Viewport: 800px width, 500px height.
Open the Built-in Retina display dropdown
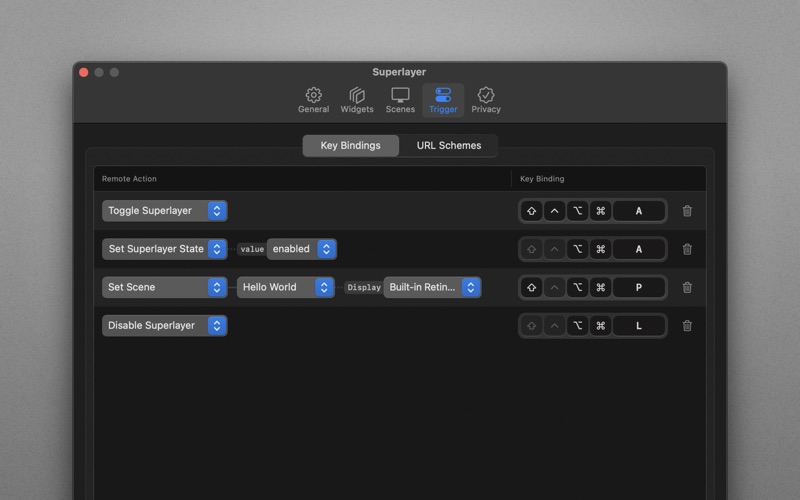click(432, 287)
